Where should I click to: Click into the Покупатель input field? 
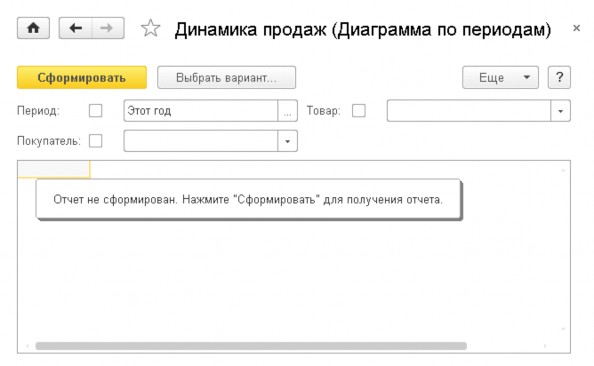[201, 141]
